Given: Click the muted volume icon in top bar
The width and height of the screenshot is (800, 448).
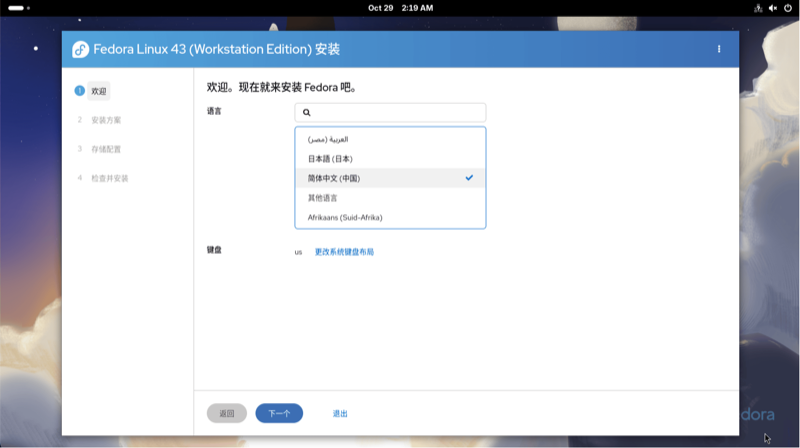Looking at the screenshot, I should click(x=773, y=8).
